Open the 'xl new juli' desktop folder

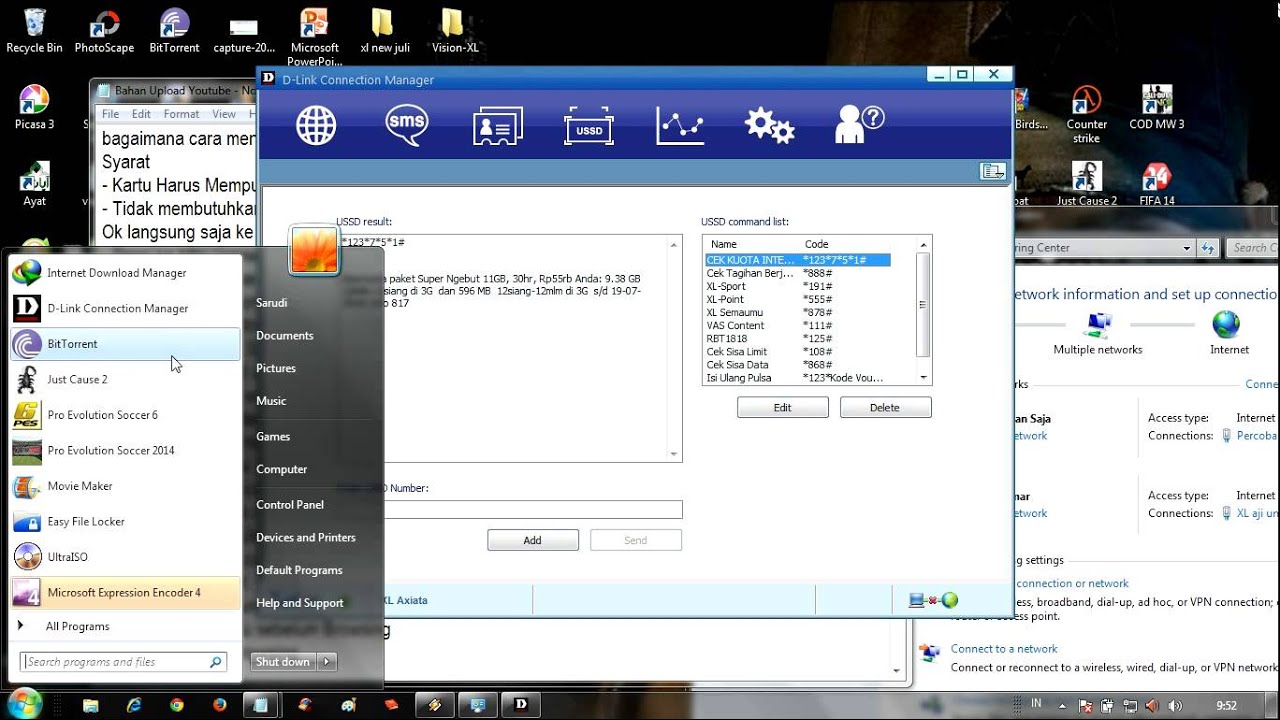pos(385,30)
